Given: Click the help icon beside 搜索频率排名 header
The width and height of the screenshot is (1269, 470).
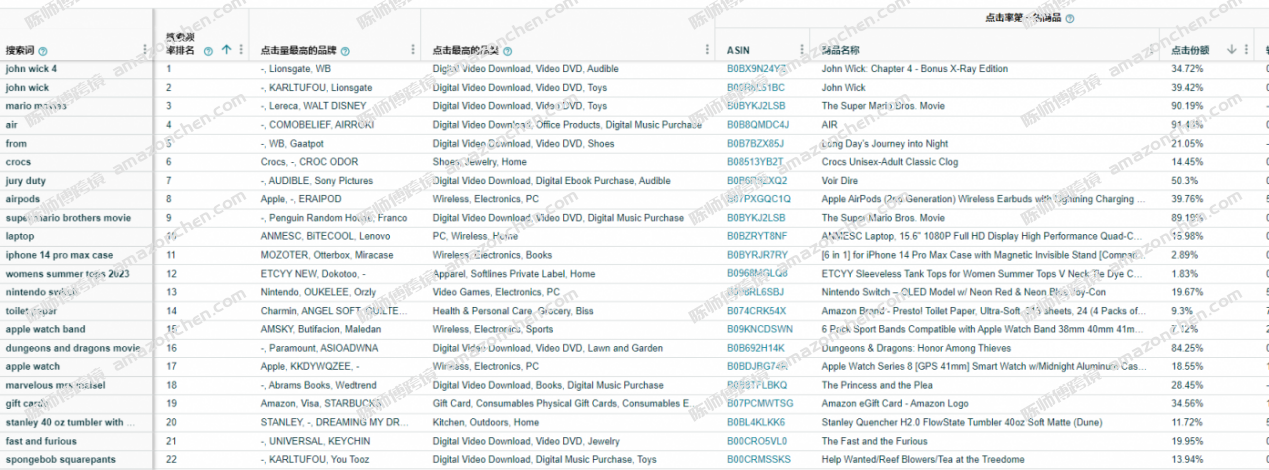Looking at the screenshot, I should [208, 50].
